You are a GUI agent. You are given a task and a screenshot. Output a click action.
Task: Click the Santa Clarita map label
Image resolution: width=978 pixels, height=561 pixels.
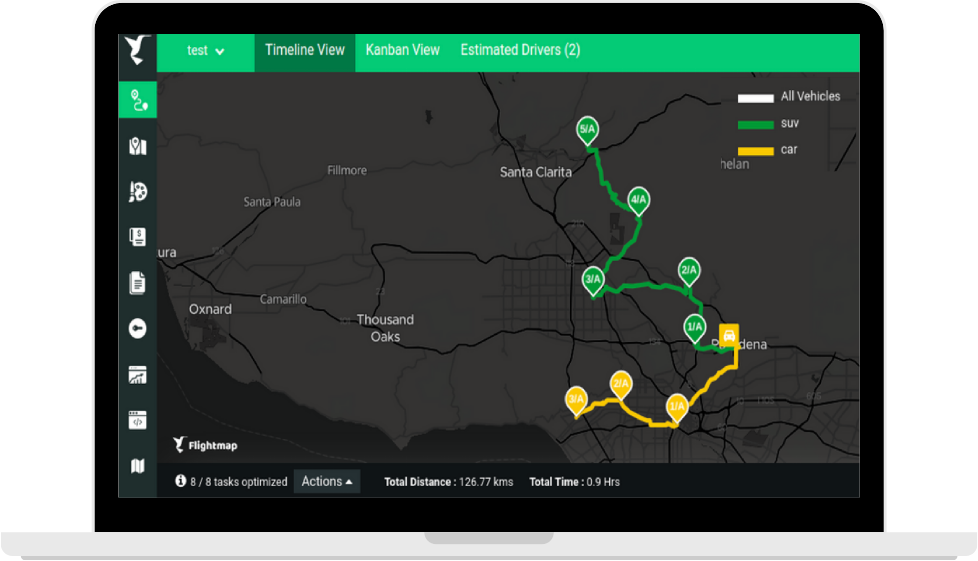(x=536, y=172)
